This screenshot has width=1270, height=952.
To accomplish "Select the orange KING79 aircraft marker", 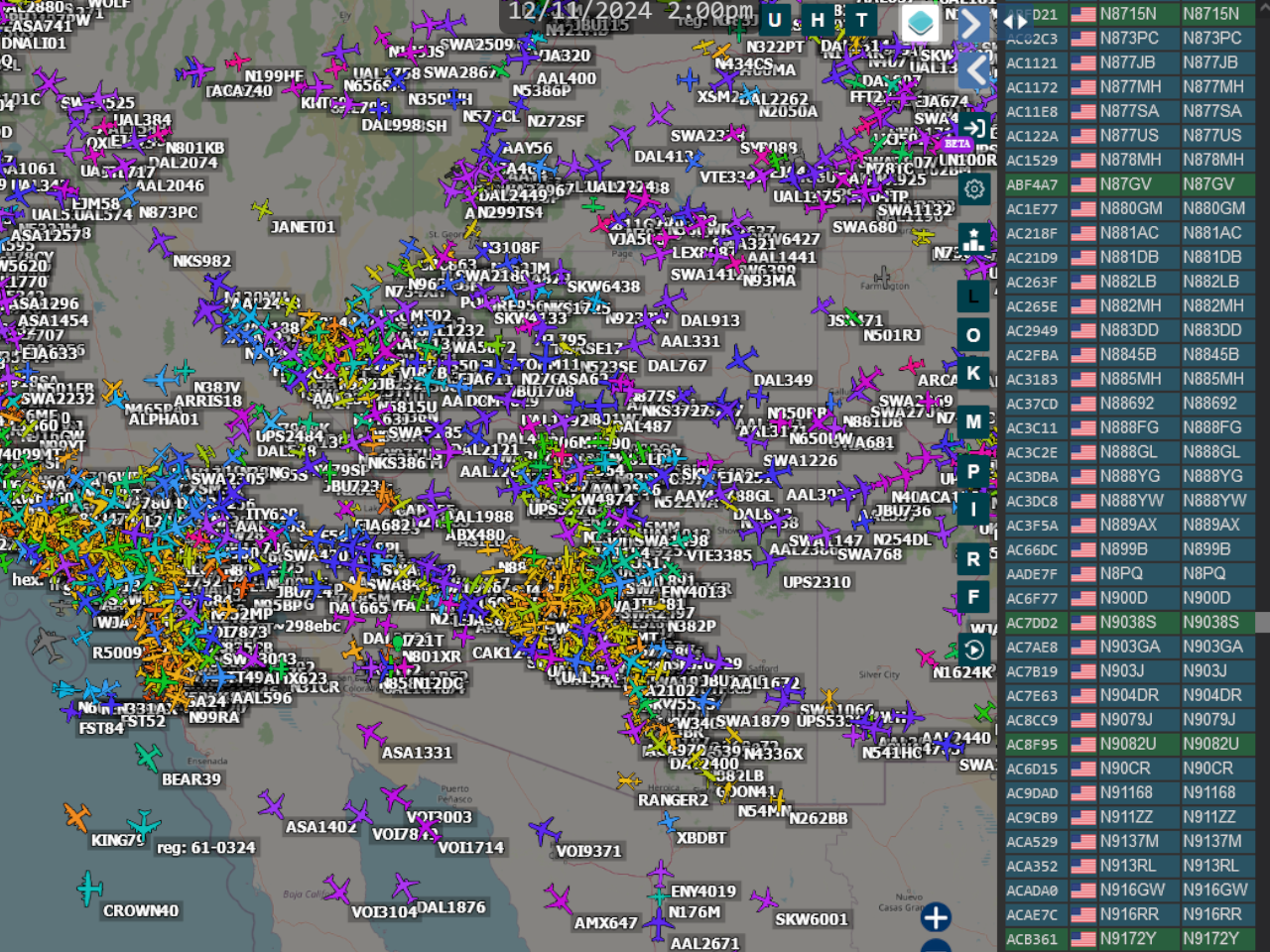I will [x=77, y=817].
